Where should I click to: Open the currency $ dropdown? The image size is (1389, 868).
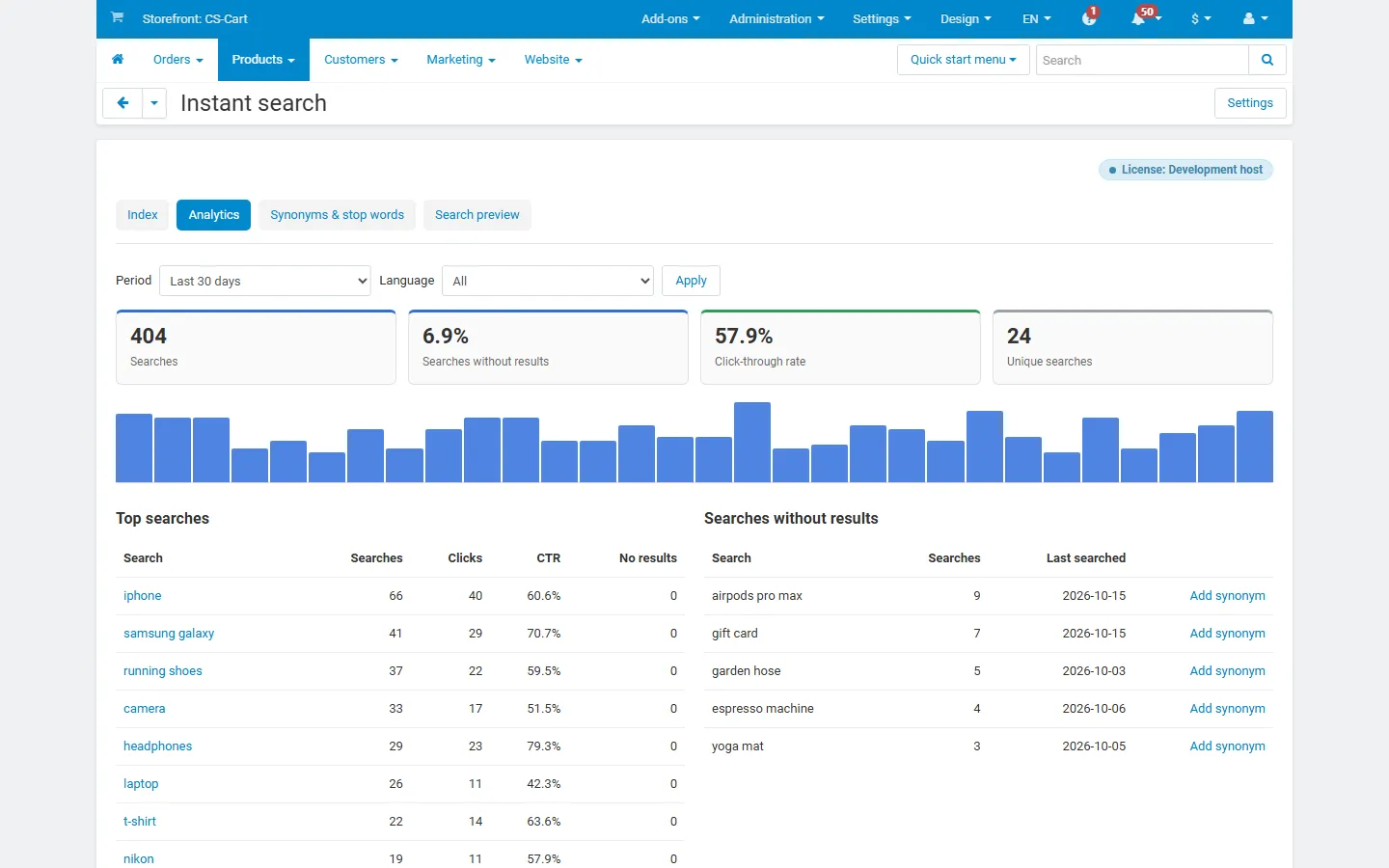[1201, 18]
